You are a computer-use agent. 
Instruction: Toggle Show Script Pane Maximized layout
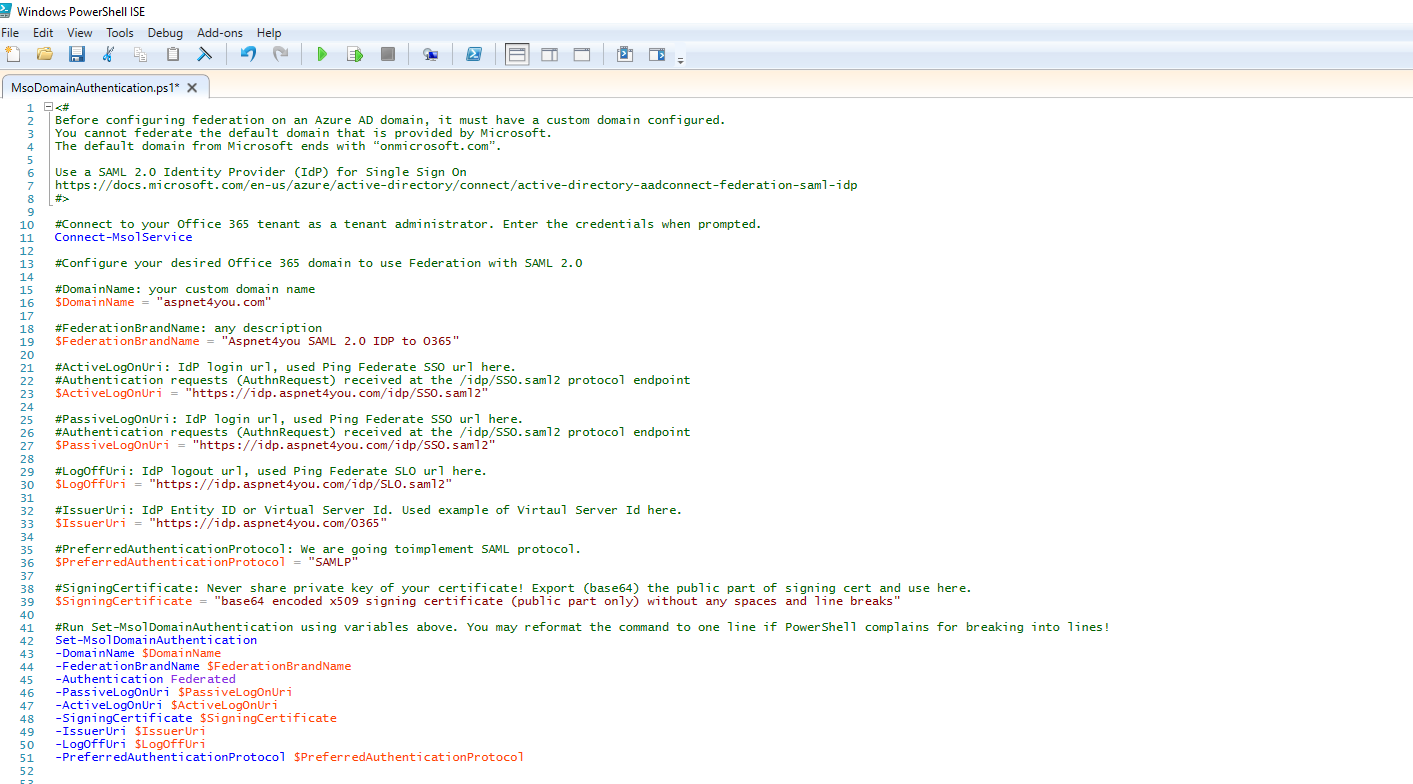coord(581,54)
